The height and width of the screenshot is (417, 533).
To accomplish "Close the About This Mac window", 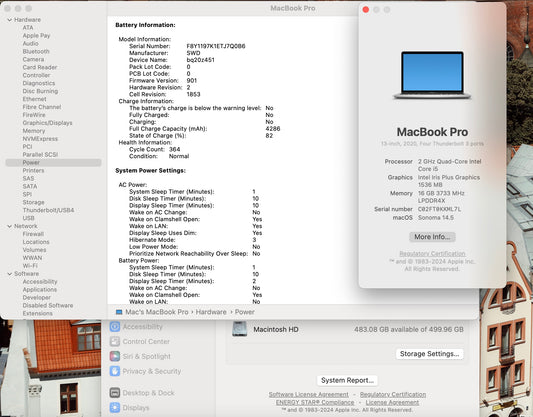I will pyautogui.click(x=366, y=10).
